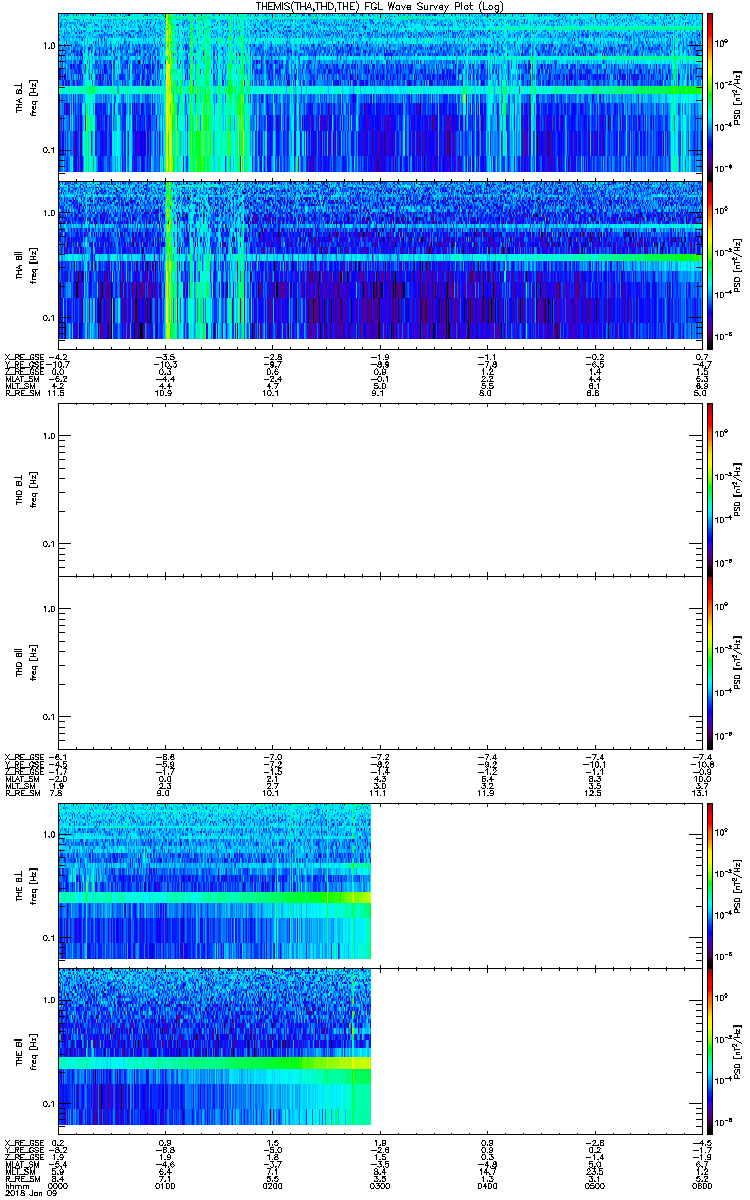Click the '0500' time tick label

(594, 1185)
